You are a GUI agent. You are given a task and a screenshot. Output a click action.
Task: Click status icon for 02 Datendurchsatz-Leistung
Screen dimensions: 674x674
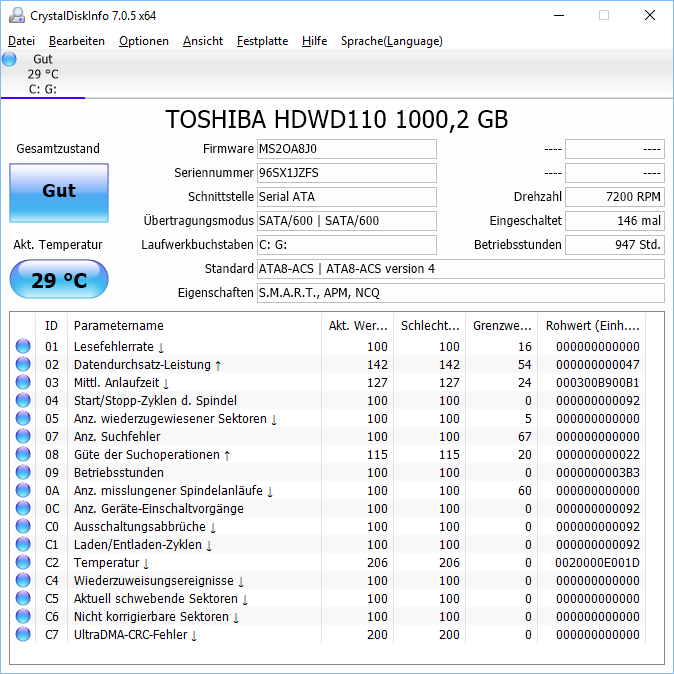pyautogui.click(x=23, y=365)
